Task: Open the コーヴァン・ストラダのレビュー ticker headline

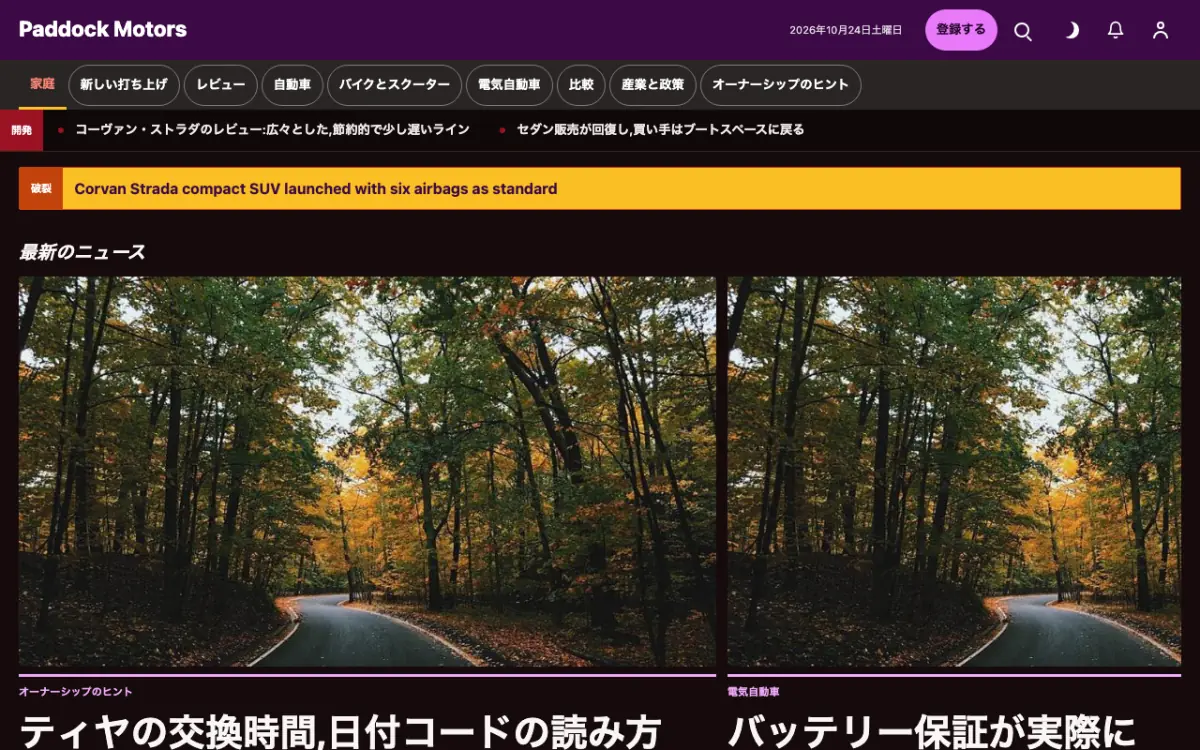Action: tap(272, 130)
